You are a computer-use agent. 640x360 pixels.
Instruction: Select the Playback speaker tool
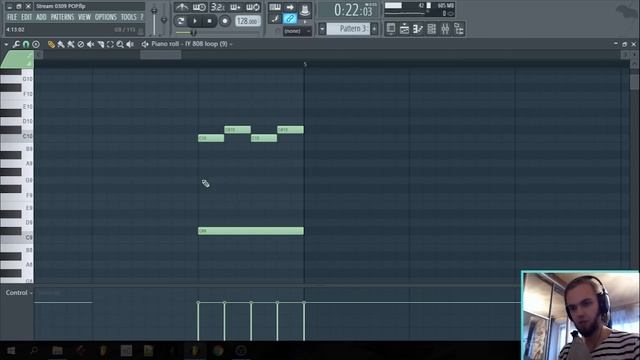[130, 44]
